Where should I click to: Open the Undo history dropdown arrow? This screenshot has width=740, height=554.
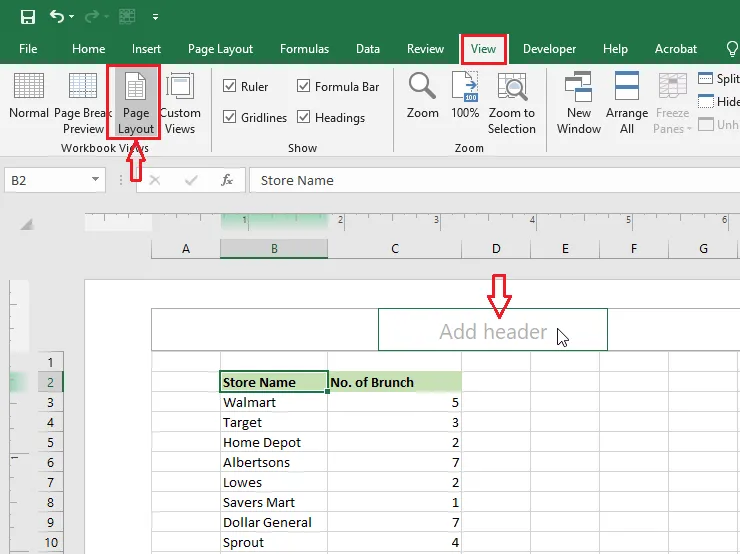pos(71,17)
